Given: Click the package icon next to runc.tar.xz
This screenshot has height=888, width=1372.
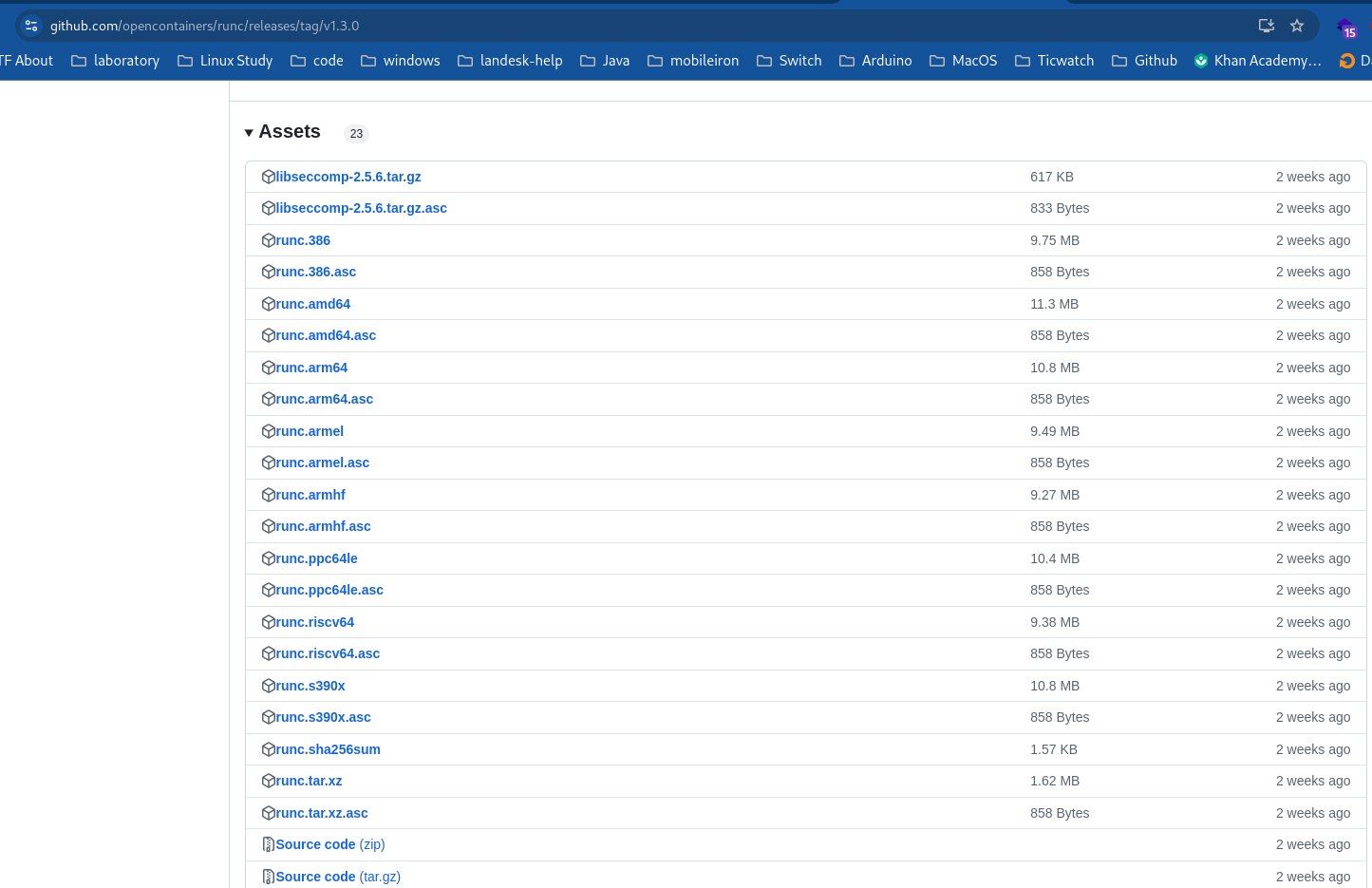Looking at the screenshot, I should coord(268,781).
